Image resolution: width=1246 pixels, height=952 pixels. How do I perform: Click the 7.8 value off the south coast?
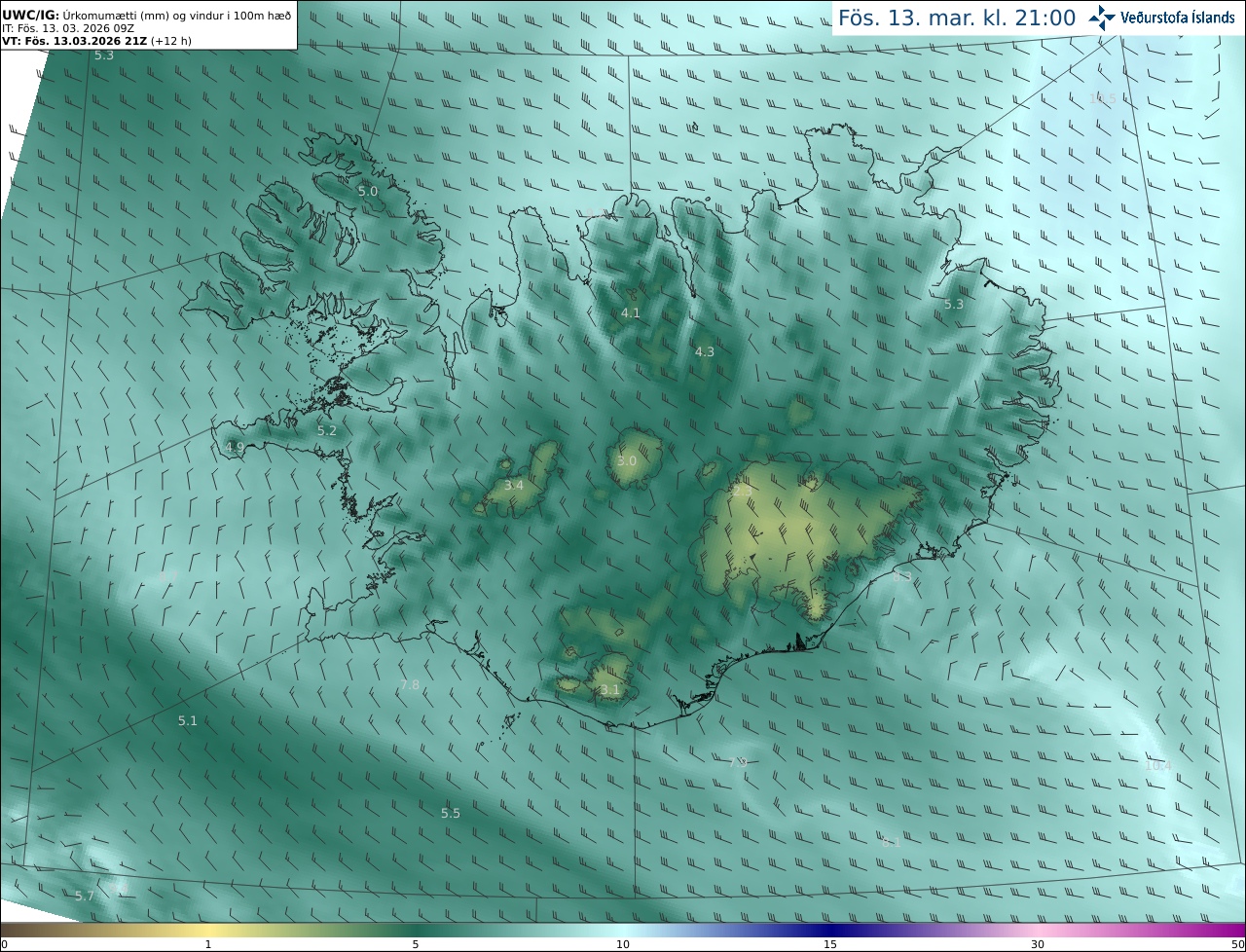(x=410, y=685)
